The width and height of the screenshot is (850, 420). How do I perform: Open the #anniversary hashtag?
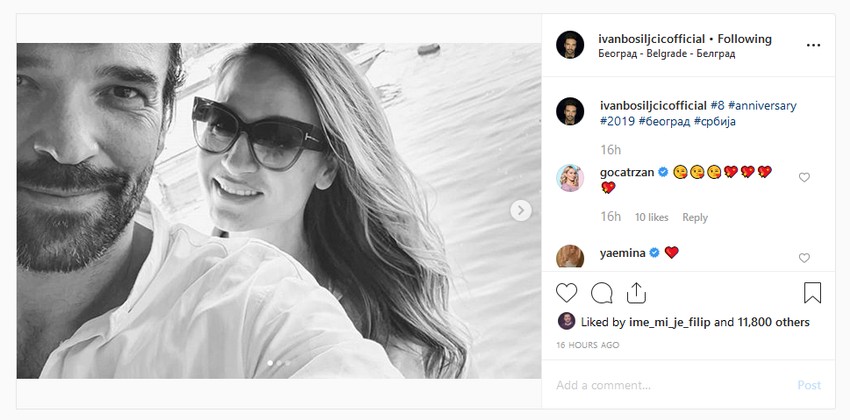pos(761,105)
